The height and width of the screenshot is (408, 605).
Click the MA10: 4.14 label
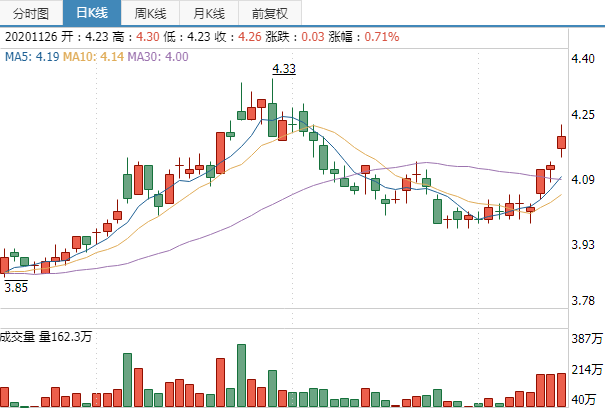(93, 57)
